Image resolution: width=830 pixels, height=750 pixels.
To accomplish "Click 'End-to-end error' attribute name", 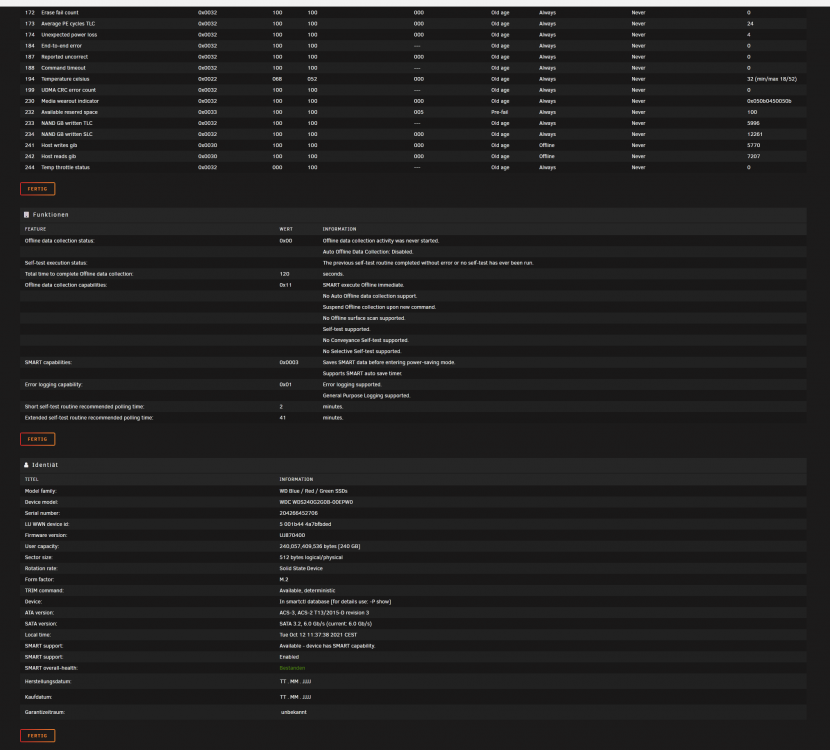I will coord(61,46).
